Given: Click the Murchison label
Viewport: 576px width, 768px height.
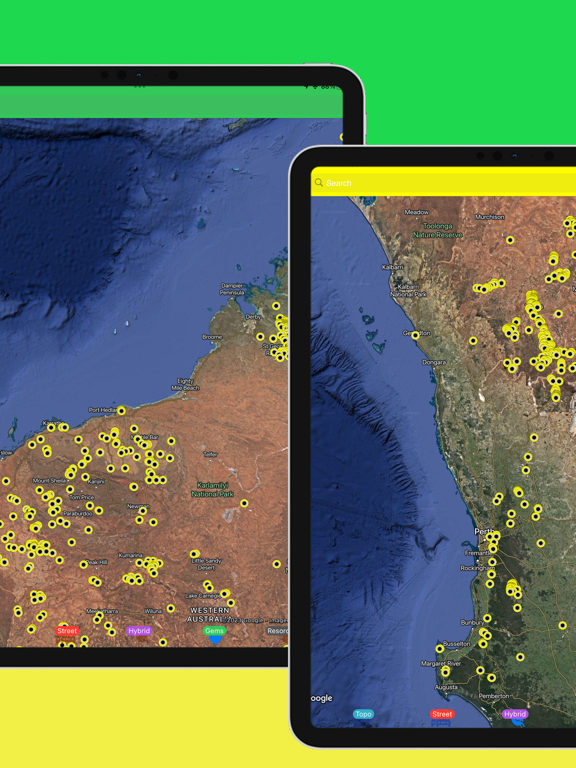Looking at the screenshot, I should pyautogui.click(x=489, y=216).
